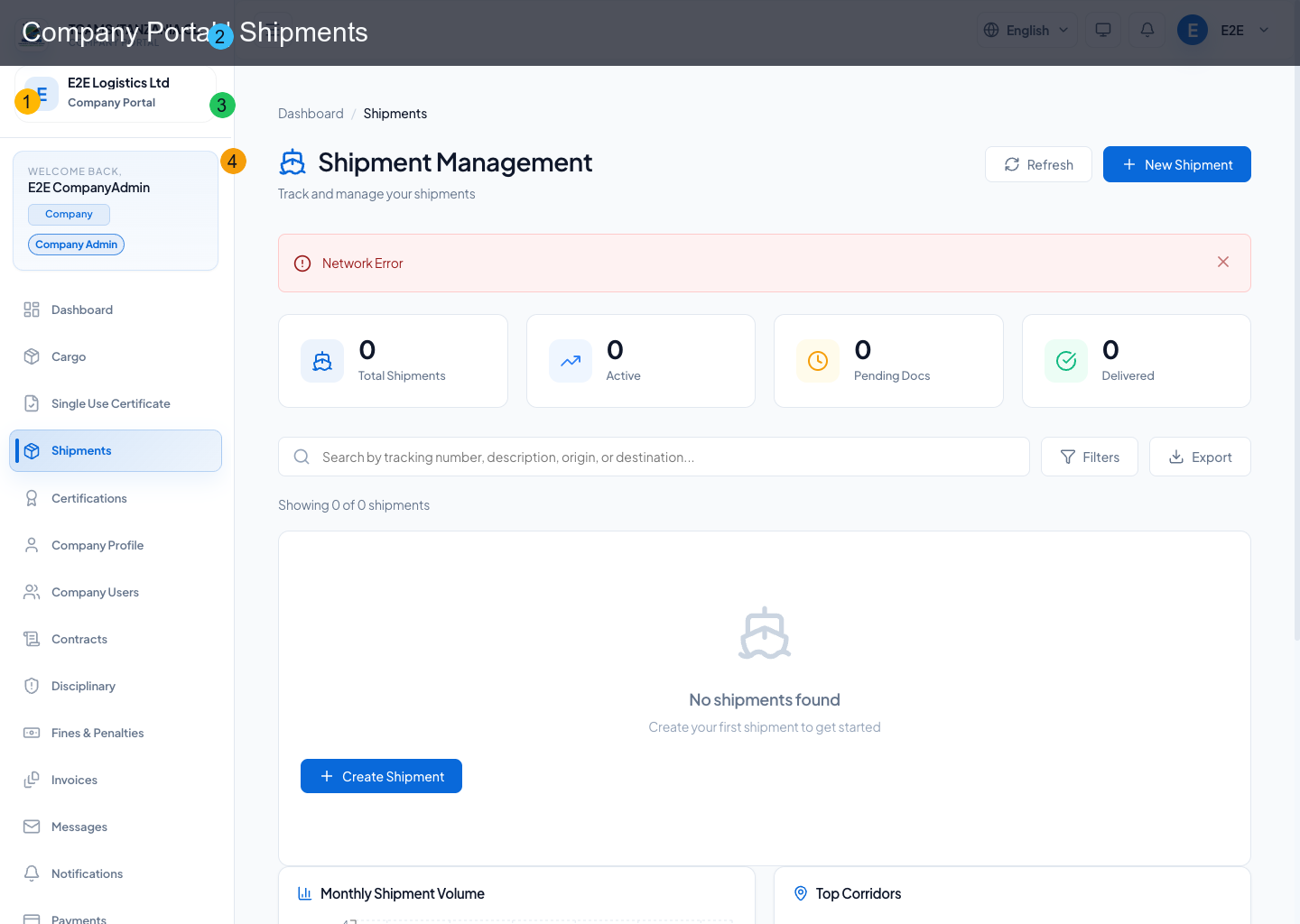The image size is (1300, 924).
Task: Click the globe icon beside English
Action: [x=991, y=30]
